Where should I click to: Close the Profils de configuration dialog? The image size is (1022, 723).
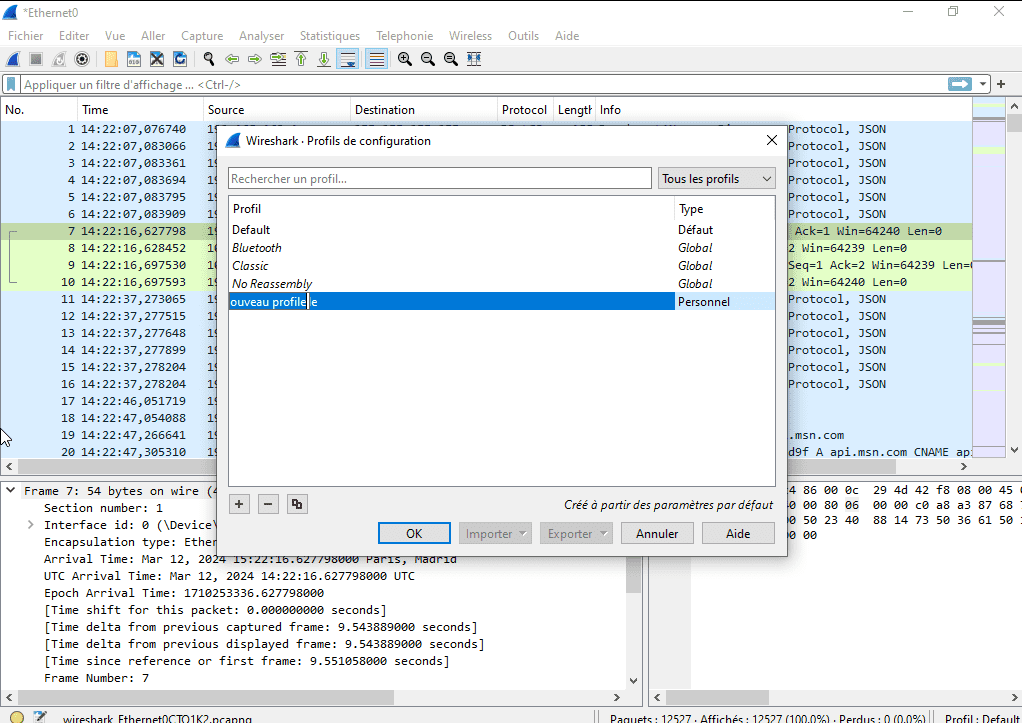pos(772,140)
